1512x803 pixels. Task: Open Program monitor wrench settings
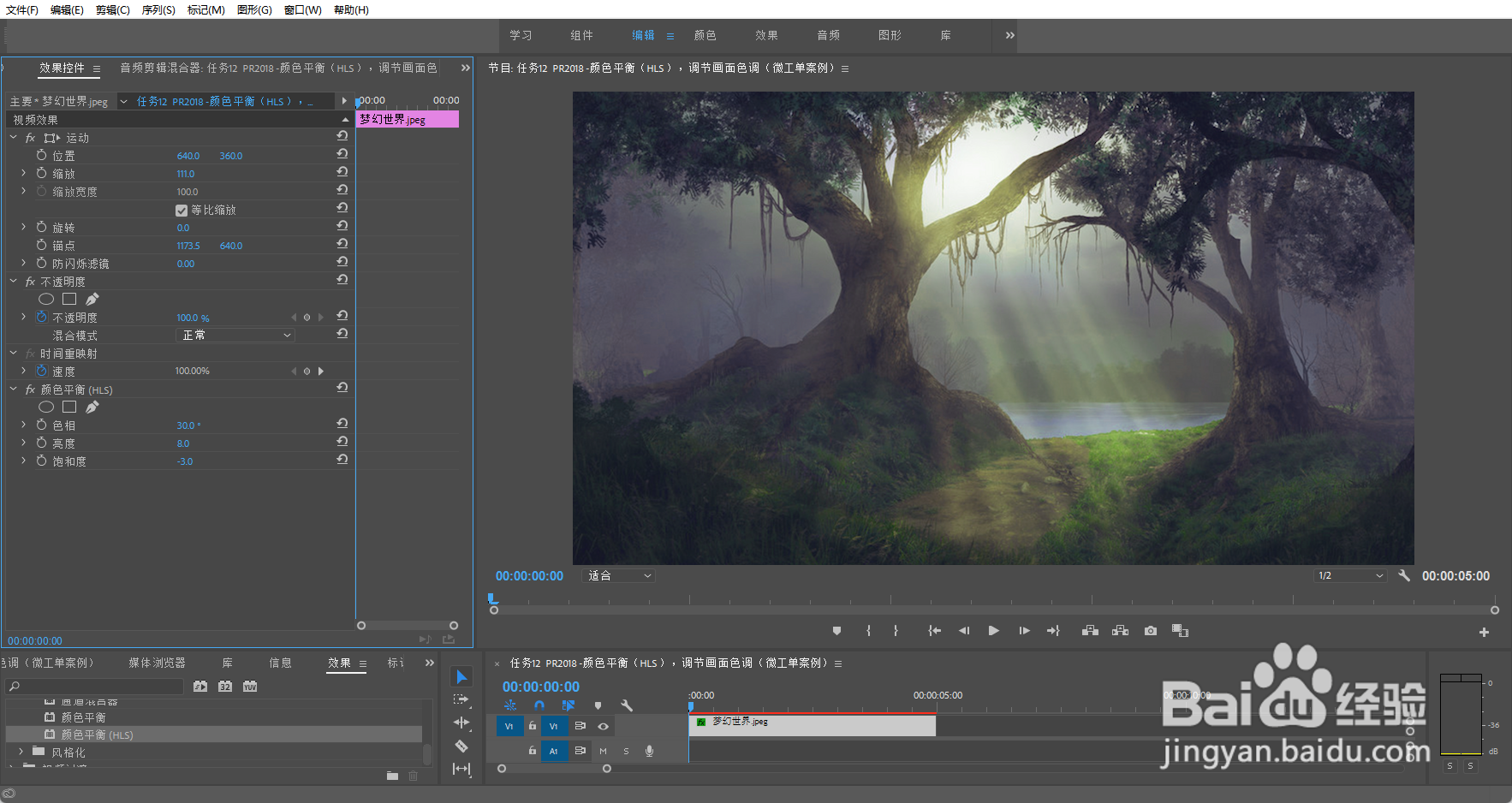[x=1404, y=575]
